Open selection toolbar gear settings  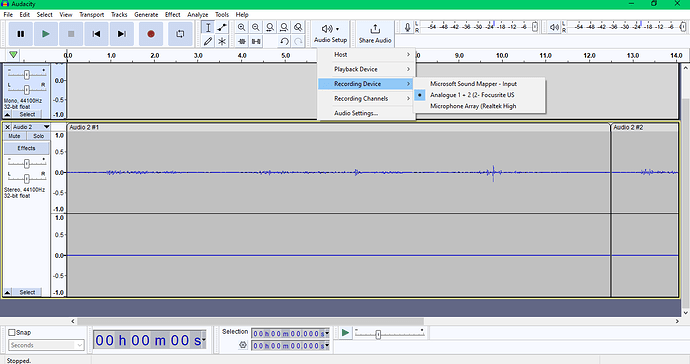(x=242, y=345)
